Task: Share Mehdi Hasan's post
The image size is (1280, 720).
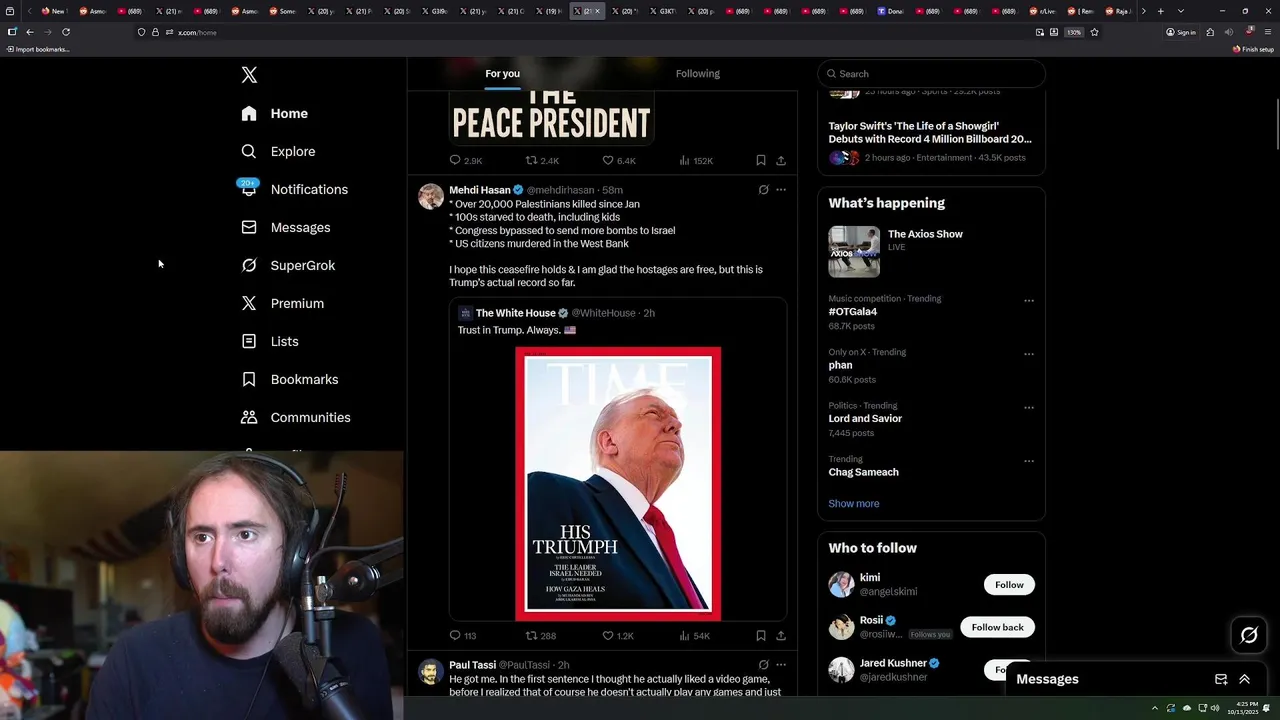Action: pos(781,635)
